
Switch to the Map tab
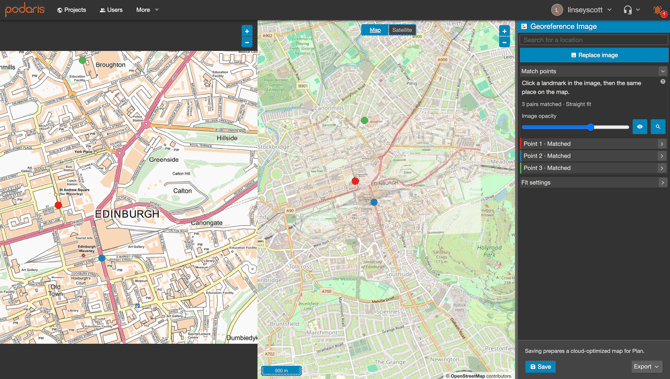pyautogui.click(x=375, y=30)
